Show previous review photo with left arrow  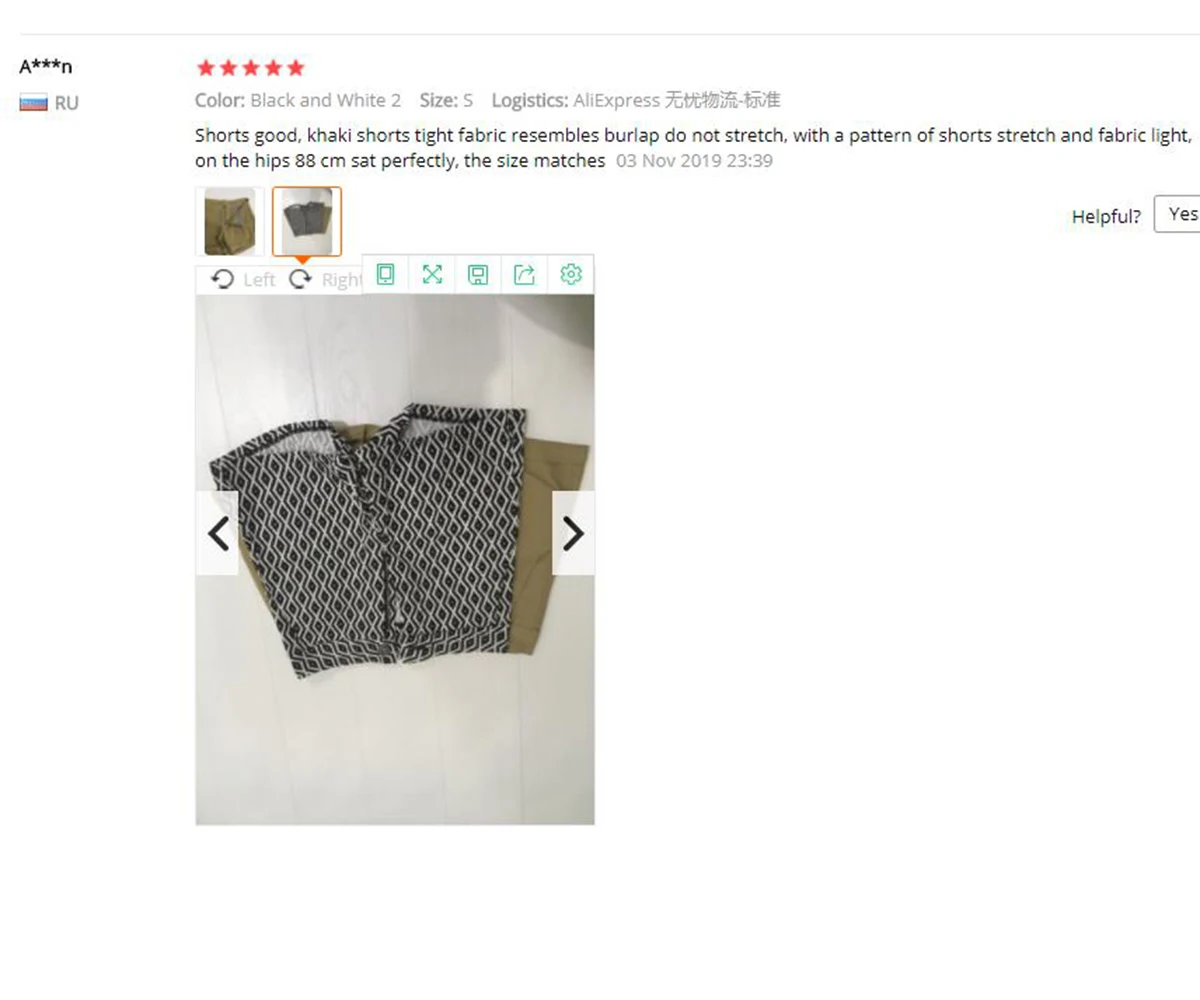click(x=217, y=533)
